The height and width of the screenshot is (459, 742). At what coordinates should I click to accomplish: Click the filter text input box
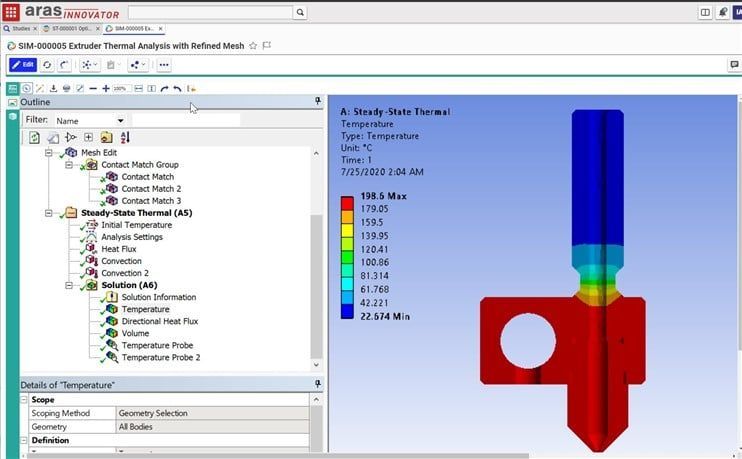coord(186,120)
